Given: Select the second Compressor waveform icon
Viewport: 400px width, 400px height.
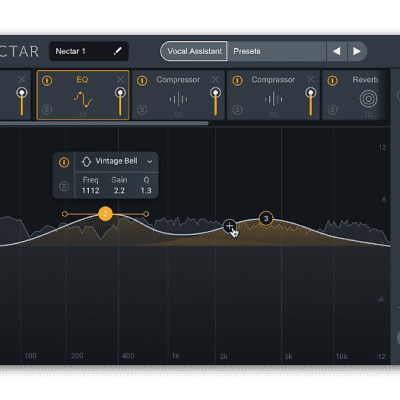Looking at the screenshot, I should pyautogui.click(x=273, y=99).
